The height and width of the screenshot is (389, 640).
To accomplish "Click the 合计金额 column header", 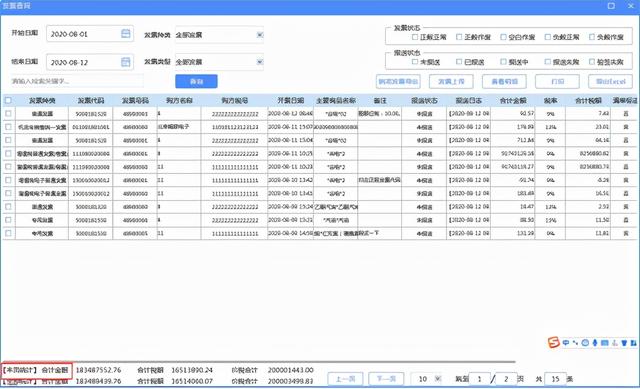I will point(513,100).
